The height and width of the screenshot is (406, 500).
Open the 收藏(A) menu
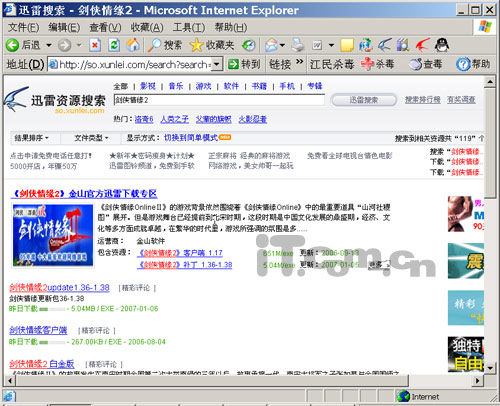(147, 27)
